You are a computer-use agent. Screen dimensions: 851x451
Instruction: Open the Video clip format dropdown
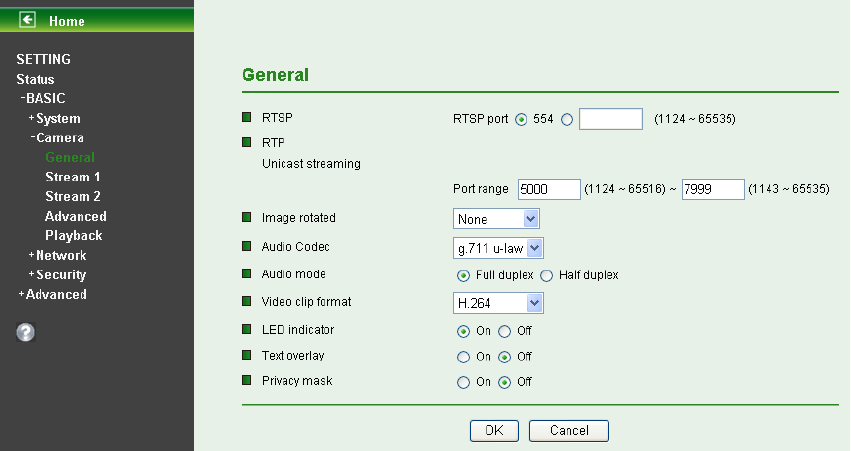(498, 303)
